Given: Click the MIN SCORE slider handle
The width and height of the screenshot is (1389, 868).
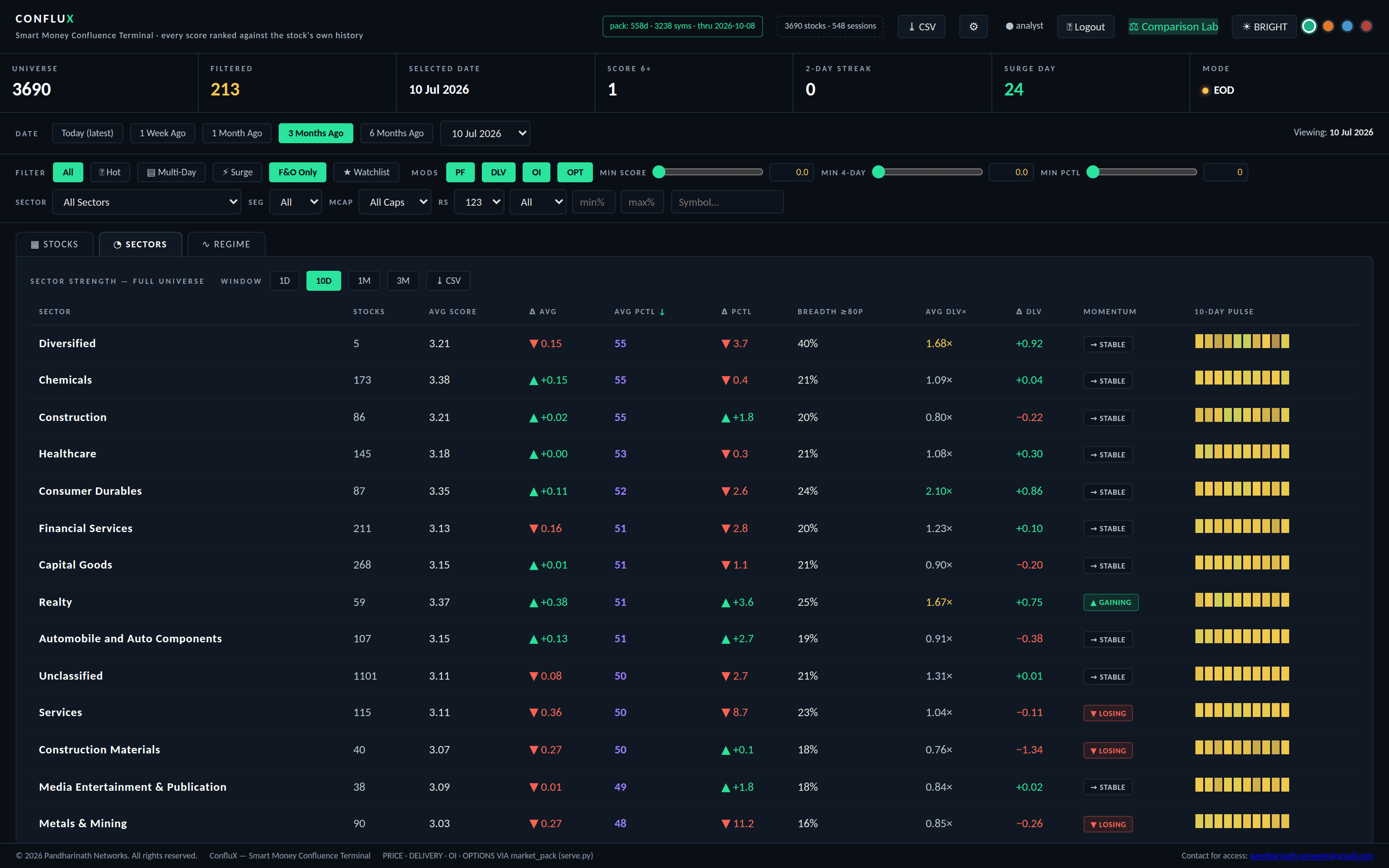Looking at the screenshot, I should click(x=659, y=172).
